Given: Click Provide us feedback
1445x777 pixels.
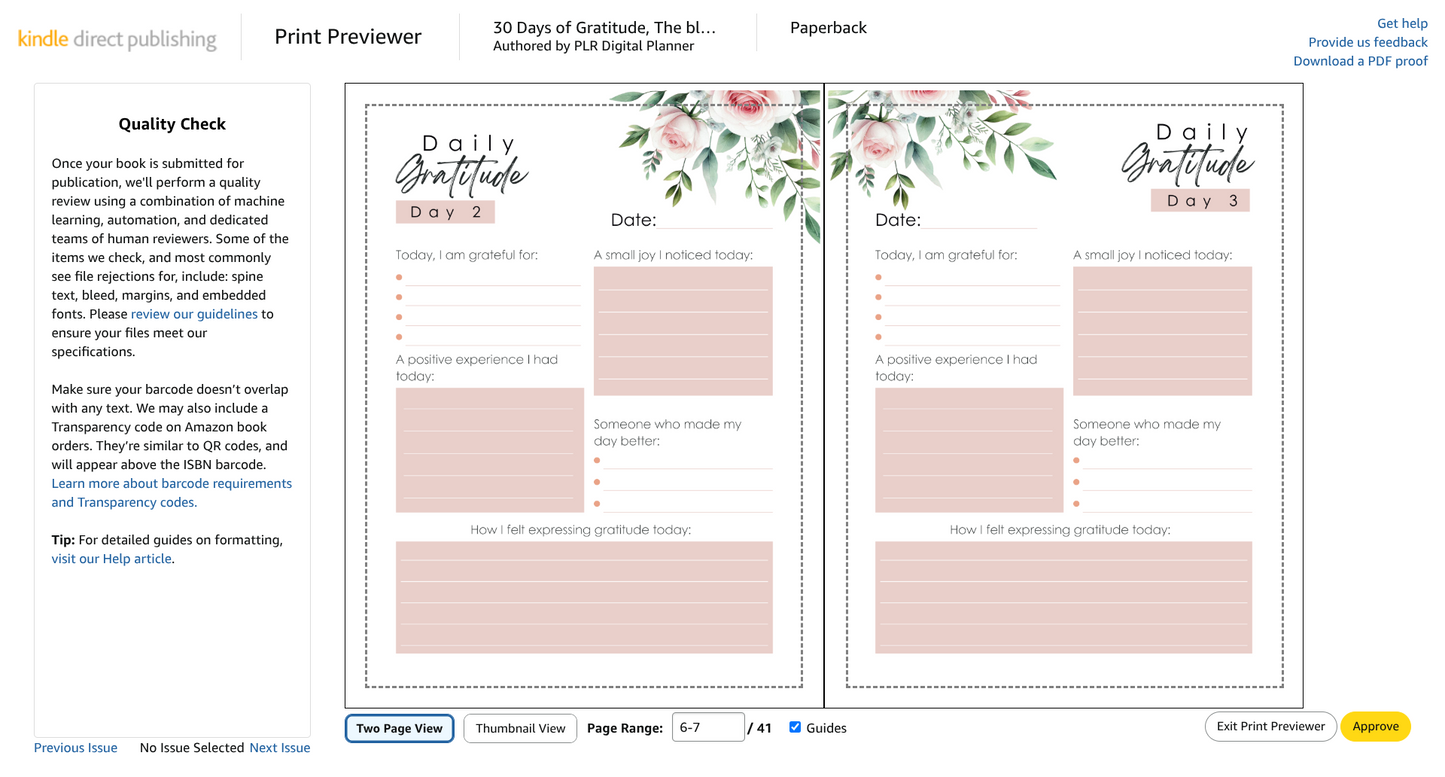Looking at the screenshot, I should 1367,42.
